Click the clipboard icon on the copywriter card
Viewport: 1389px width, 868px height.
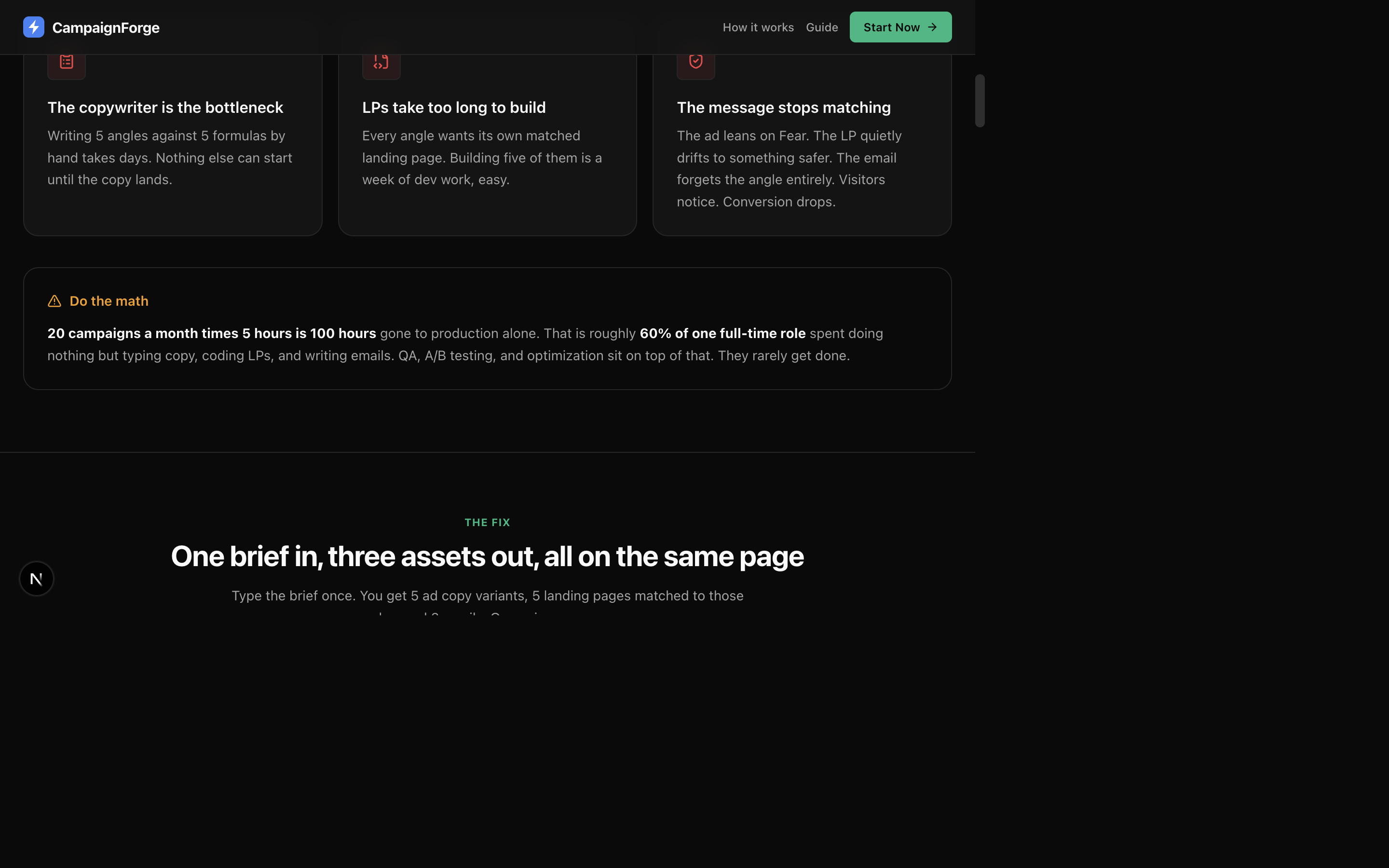coord(67,61)
